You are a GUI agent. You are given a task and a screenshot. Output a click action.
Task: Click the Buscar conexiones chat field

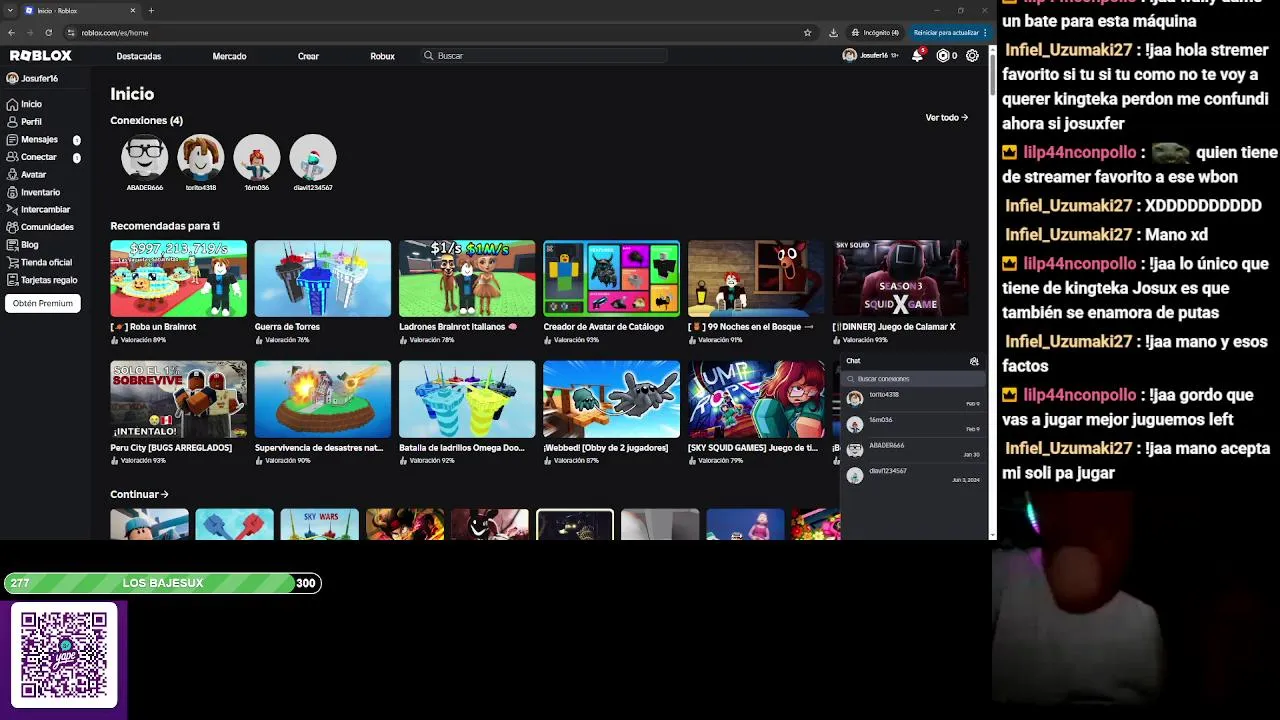pos(913,379)
